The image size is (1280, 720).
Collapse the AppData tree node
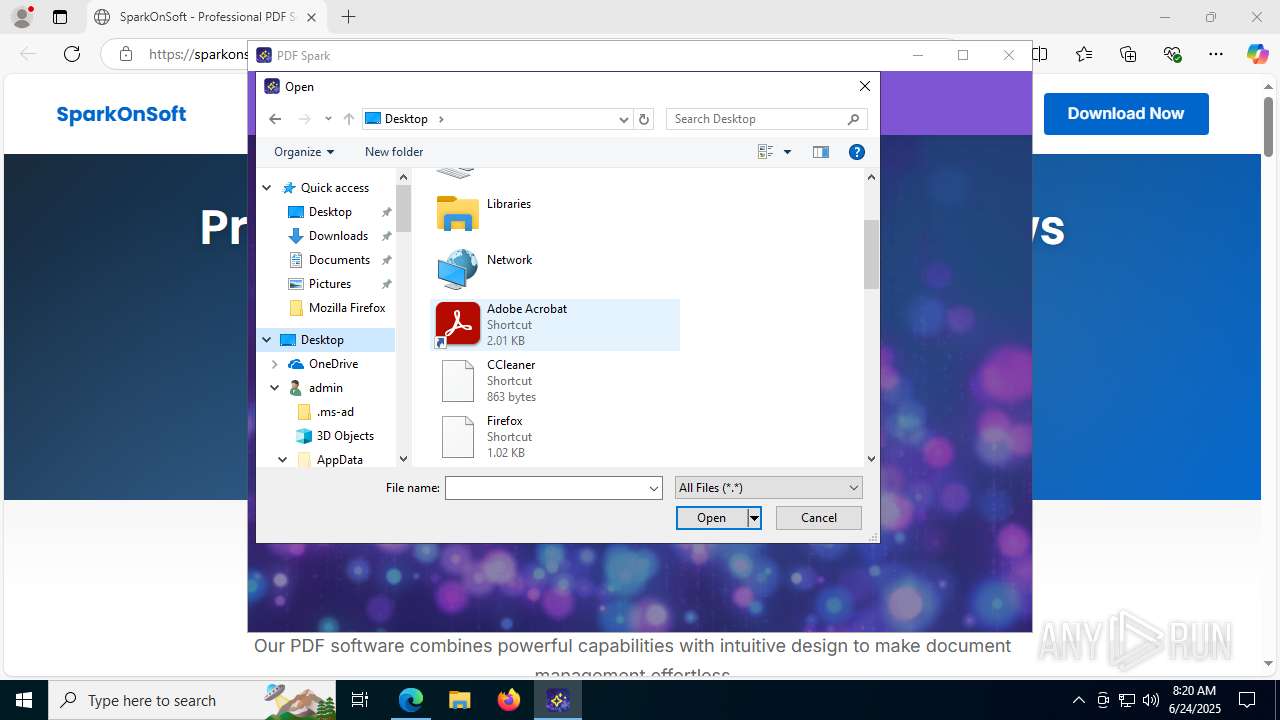click(x=283, y=460)
